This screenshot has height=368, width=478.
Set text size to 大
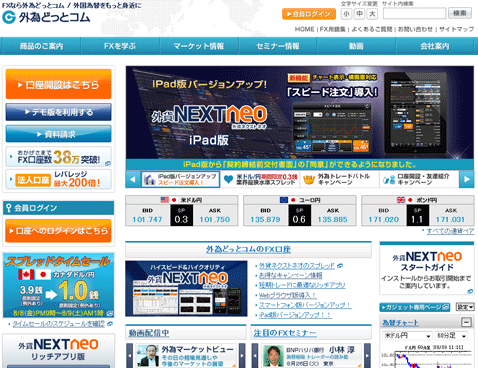tap(372, 14)
